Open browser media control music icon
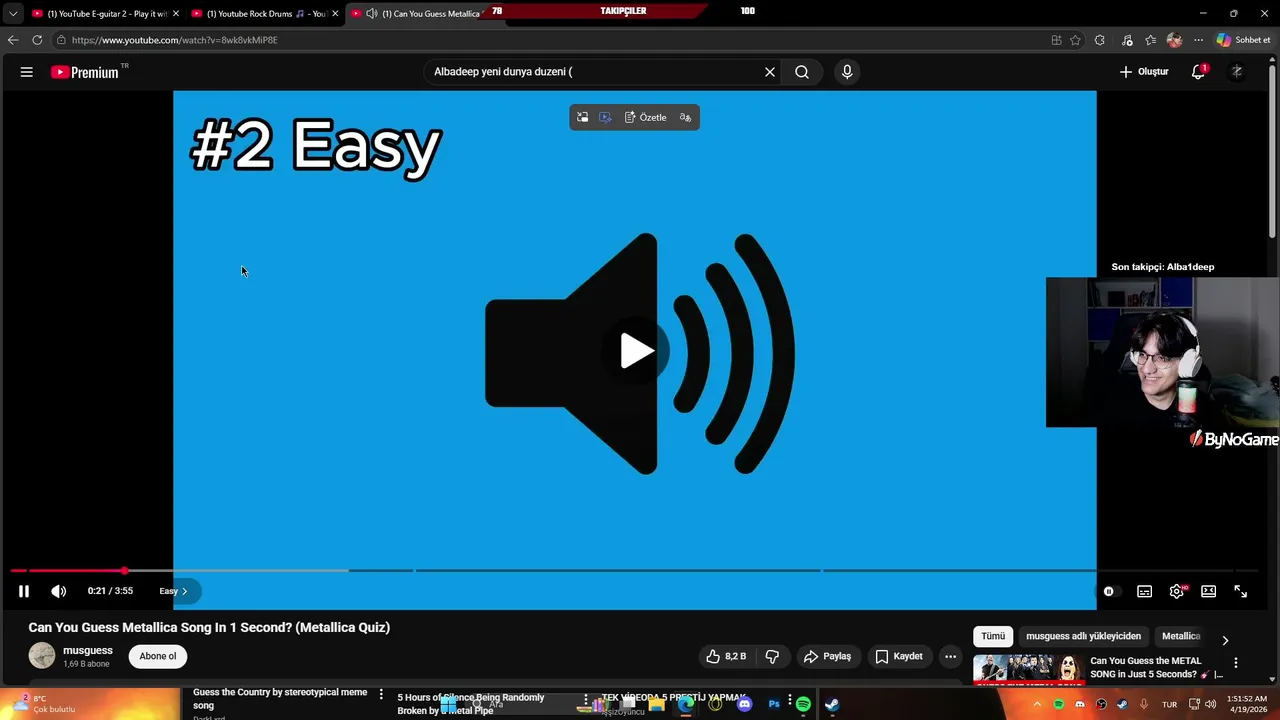 1127,40
